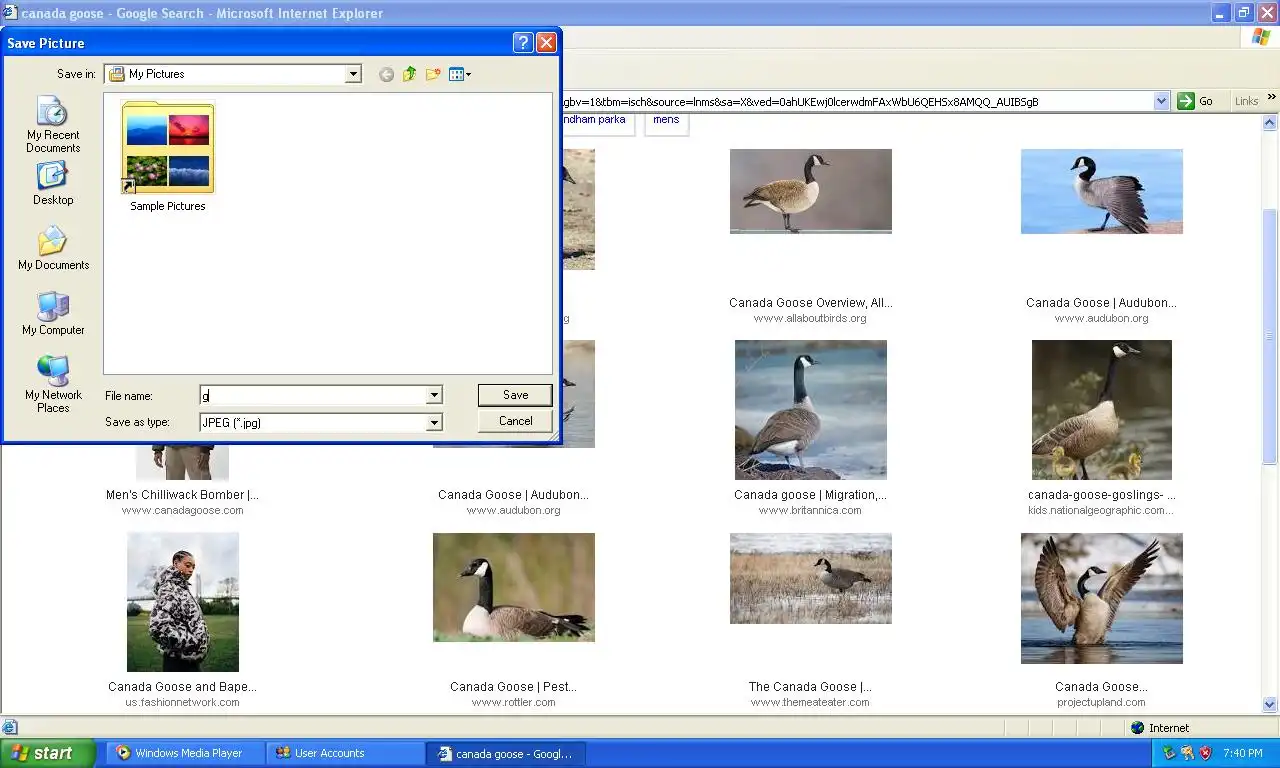This screenshot has height=768, width=1280.
Task: Open the 'Canada goose | Migration,...' link
Action: pyautogui.click(x=810, y=494)
